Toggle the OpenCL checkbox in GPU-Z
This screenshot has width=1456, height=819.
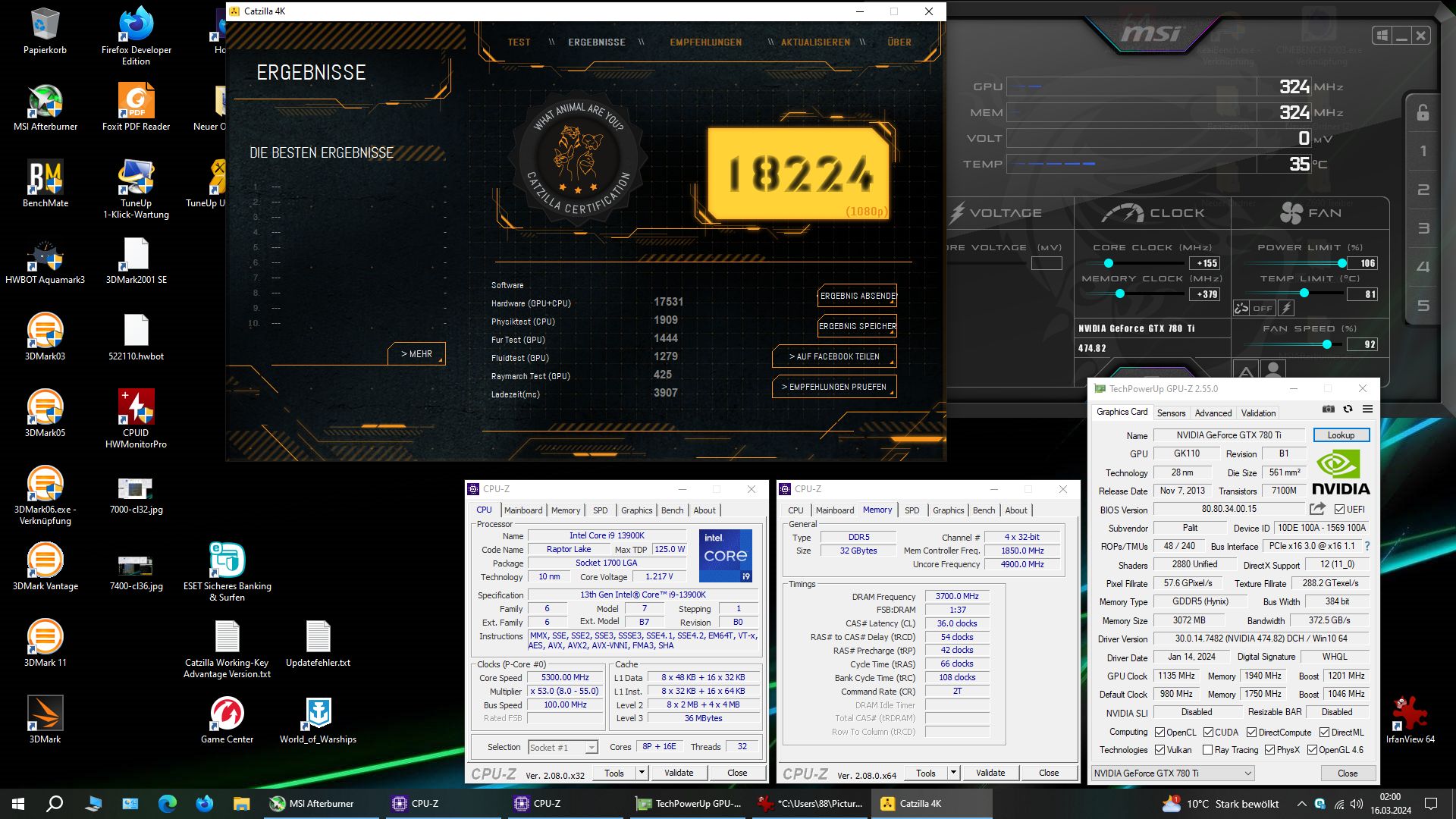click(1159, 733)
